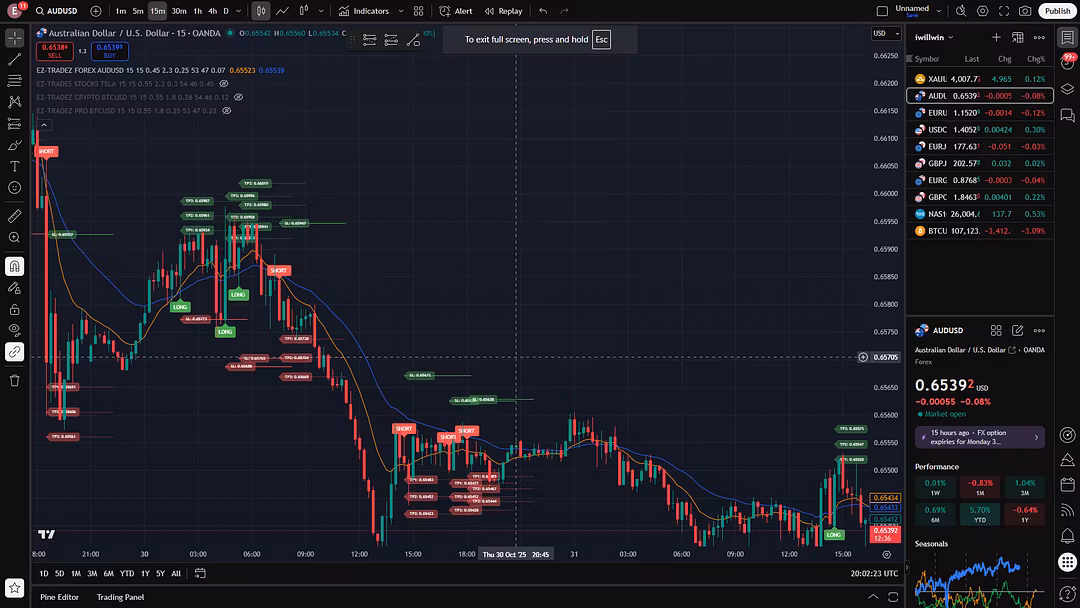The height and width of the screenshot is (608, 1080).
Task: Open chart settings gear icon
Action: point(982,11)
